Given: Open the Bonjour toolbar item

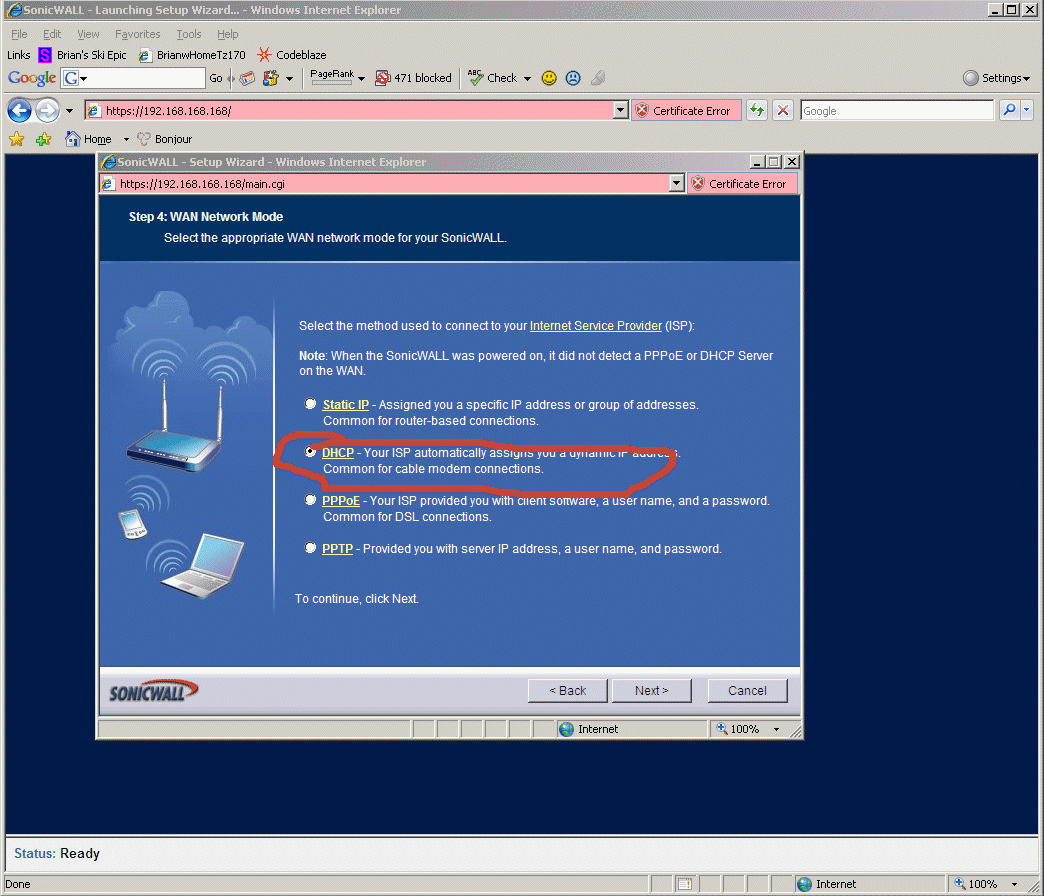Looking at the screenshot, I should tap(164, 139).
